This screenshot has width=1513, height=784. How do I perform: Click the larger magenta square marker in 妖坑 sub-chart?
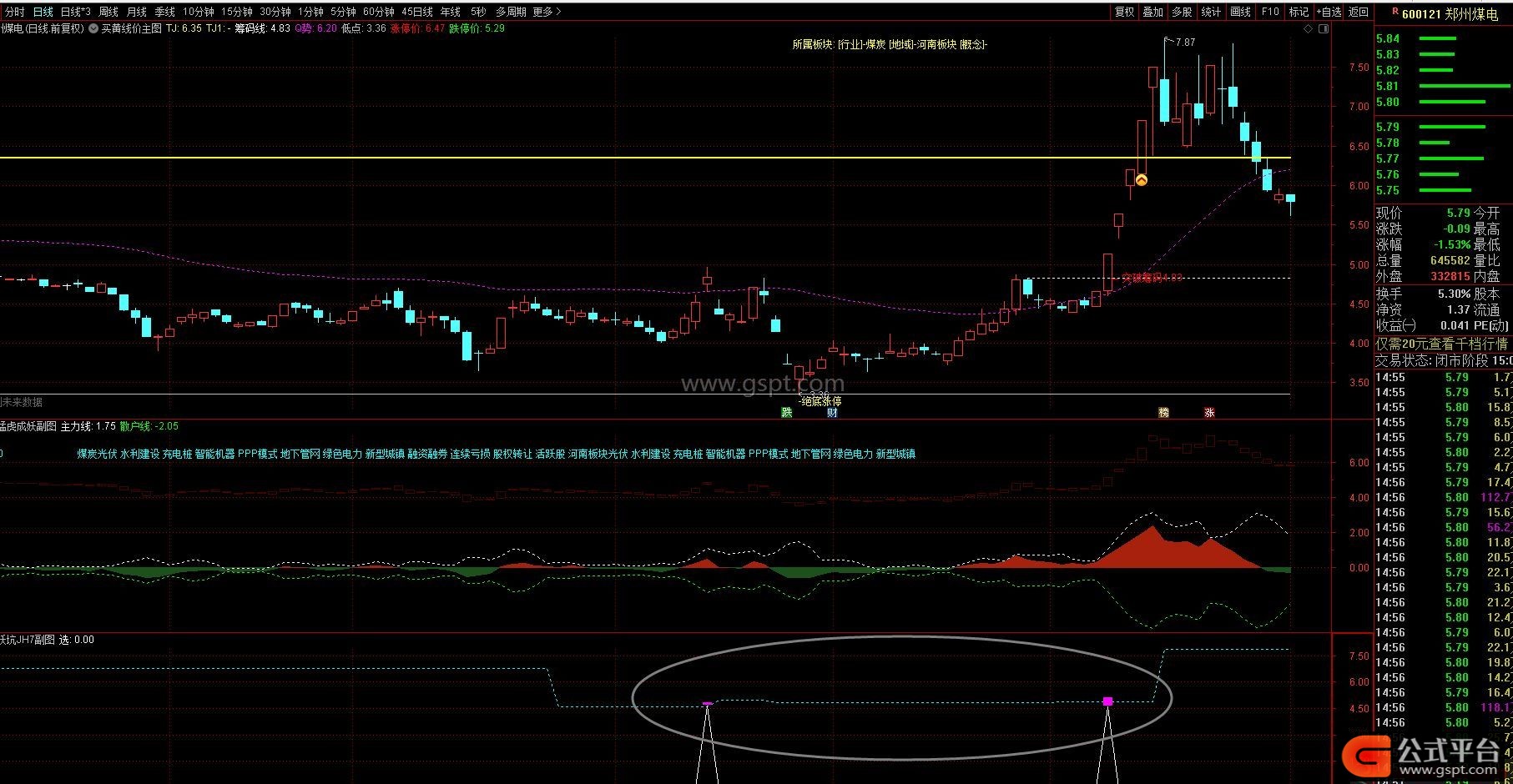1107,701
